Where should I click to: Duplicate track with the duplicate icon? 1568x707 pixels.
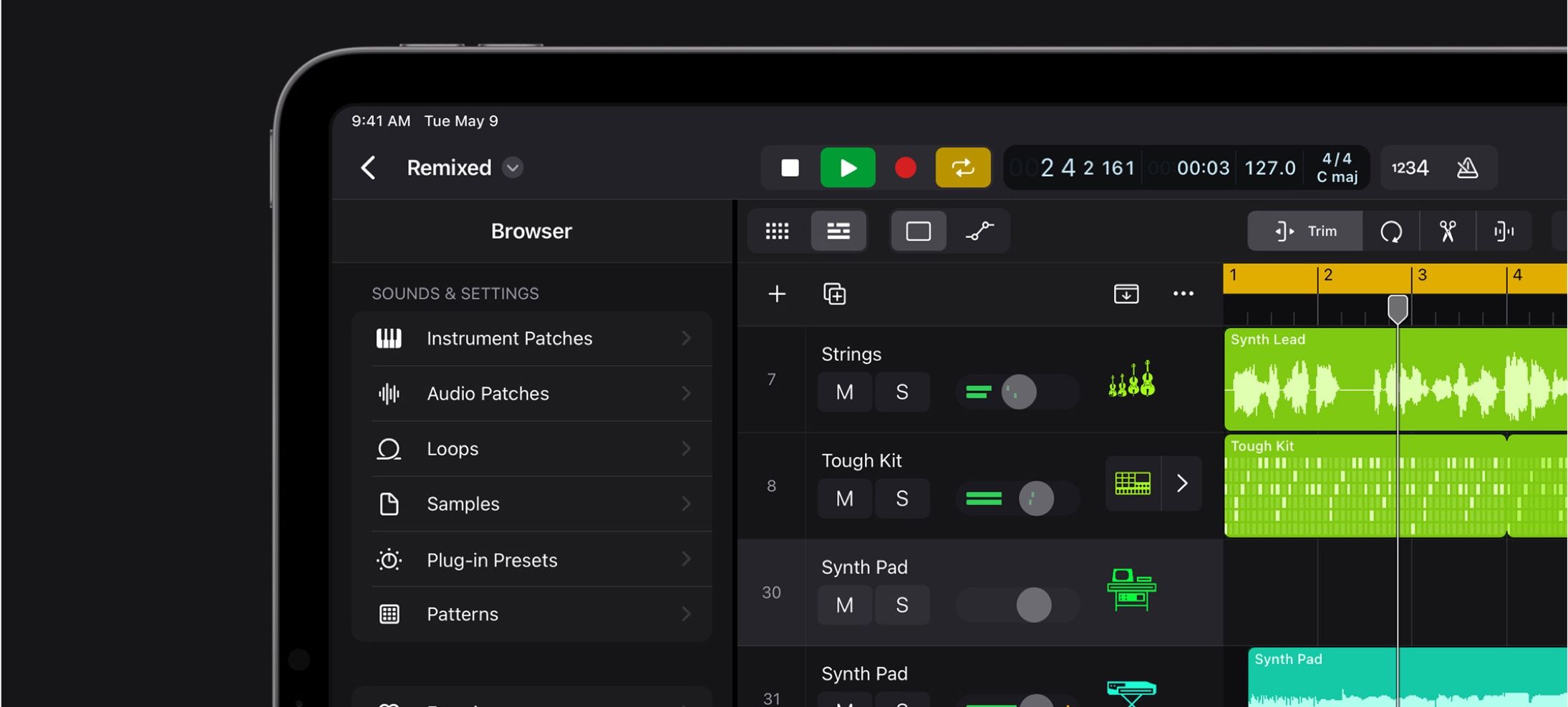point(835,294)
